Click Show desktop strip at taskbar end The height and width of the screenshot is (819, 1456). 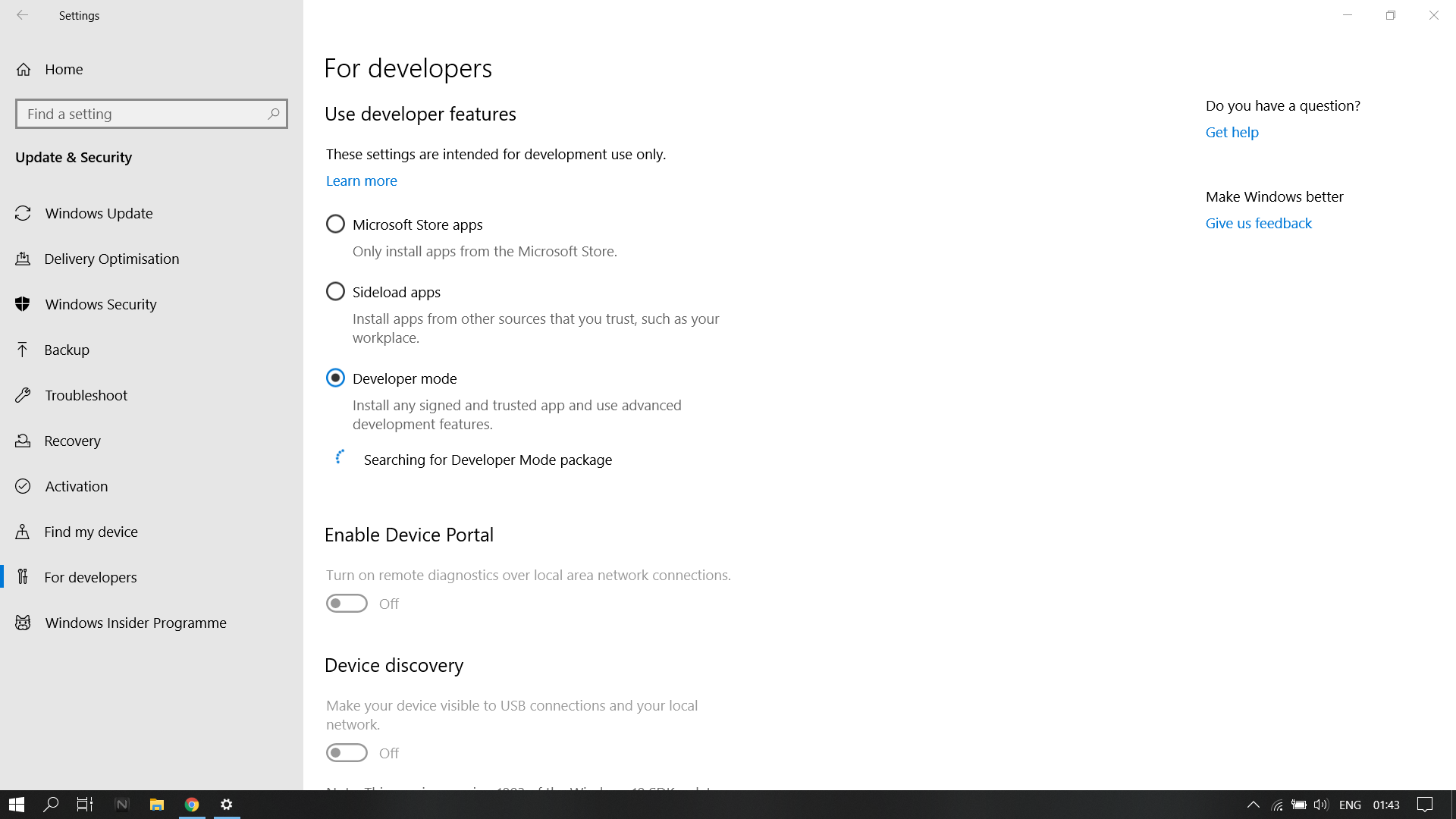pyautogui.click(x=1453, y=805)
